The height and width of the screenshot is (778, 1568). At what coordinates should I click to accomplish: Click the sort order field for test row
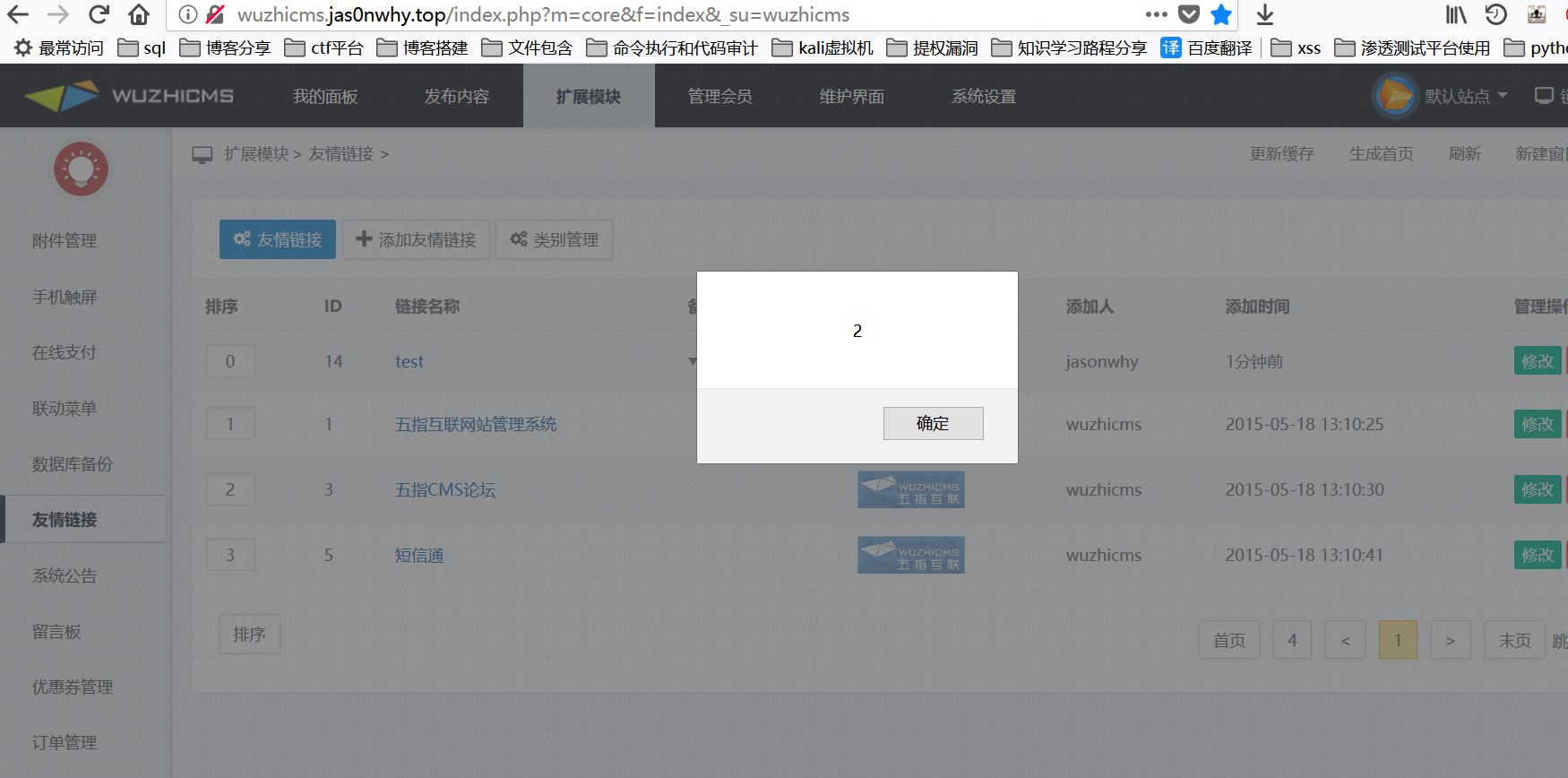[230, 361]
